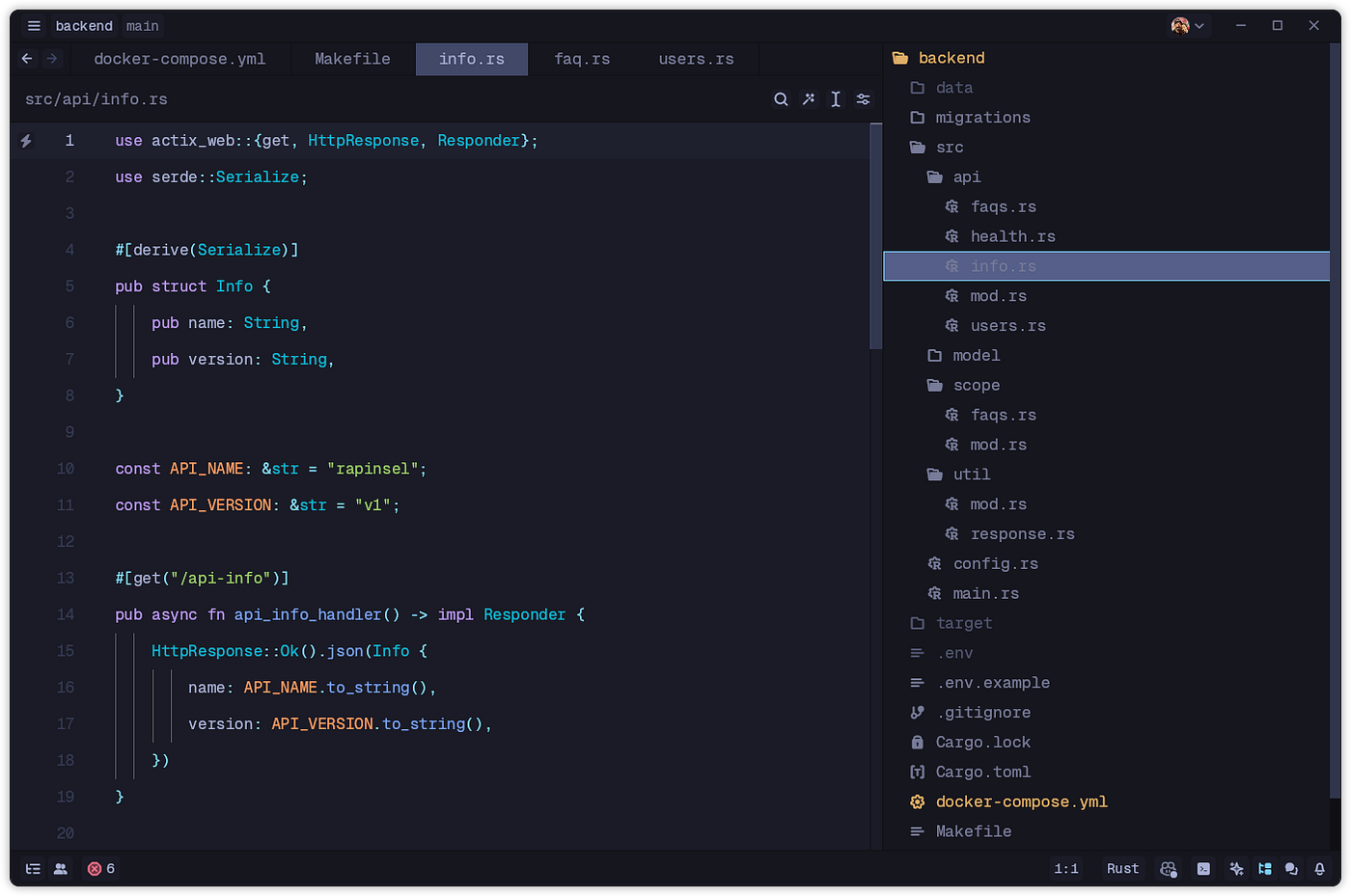Click the lock icon beside Cargo.lock
The image size is (1351, 896).
[918, 743]
